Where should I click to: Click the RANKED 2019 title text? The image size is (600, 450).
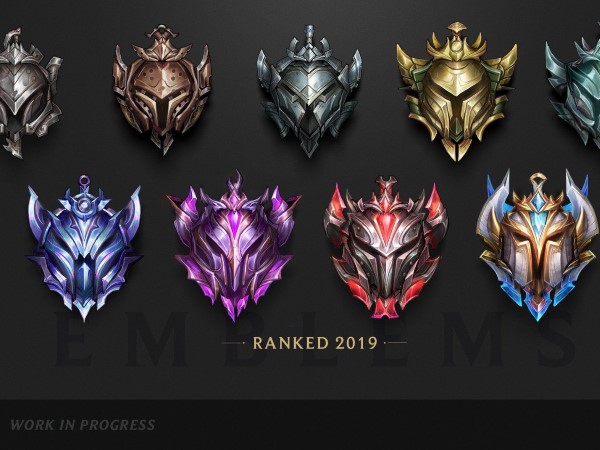(x=315, y=343)
